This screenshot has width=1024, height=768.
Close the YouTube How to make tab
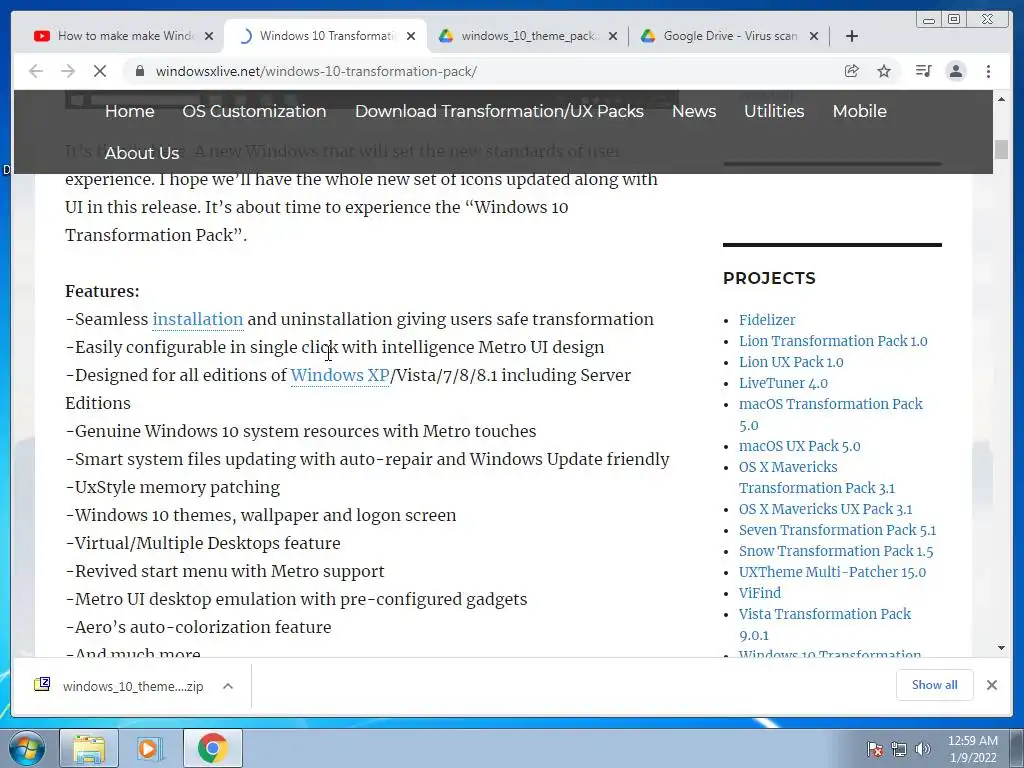tap(209, 36)
